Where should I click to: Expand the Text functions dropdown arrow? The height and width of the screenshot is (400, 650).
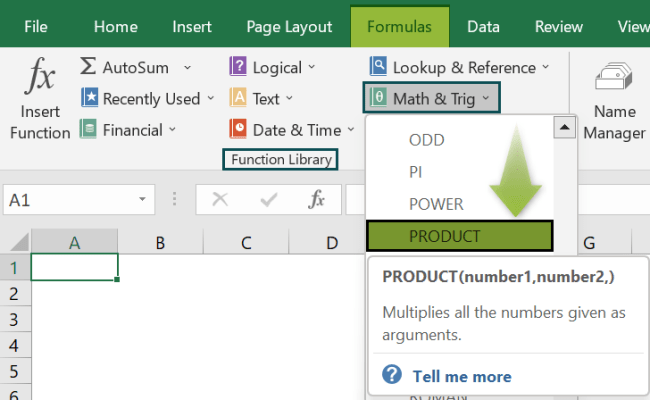289,98
